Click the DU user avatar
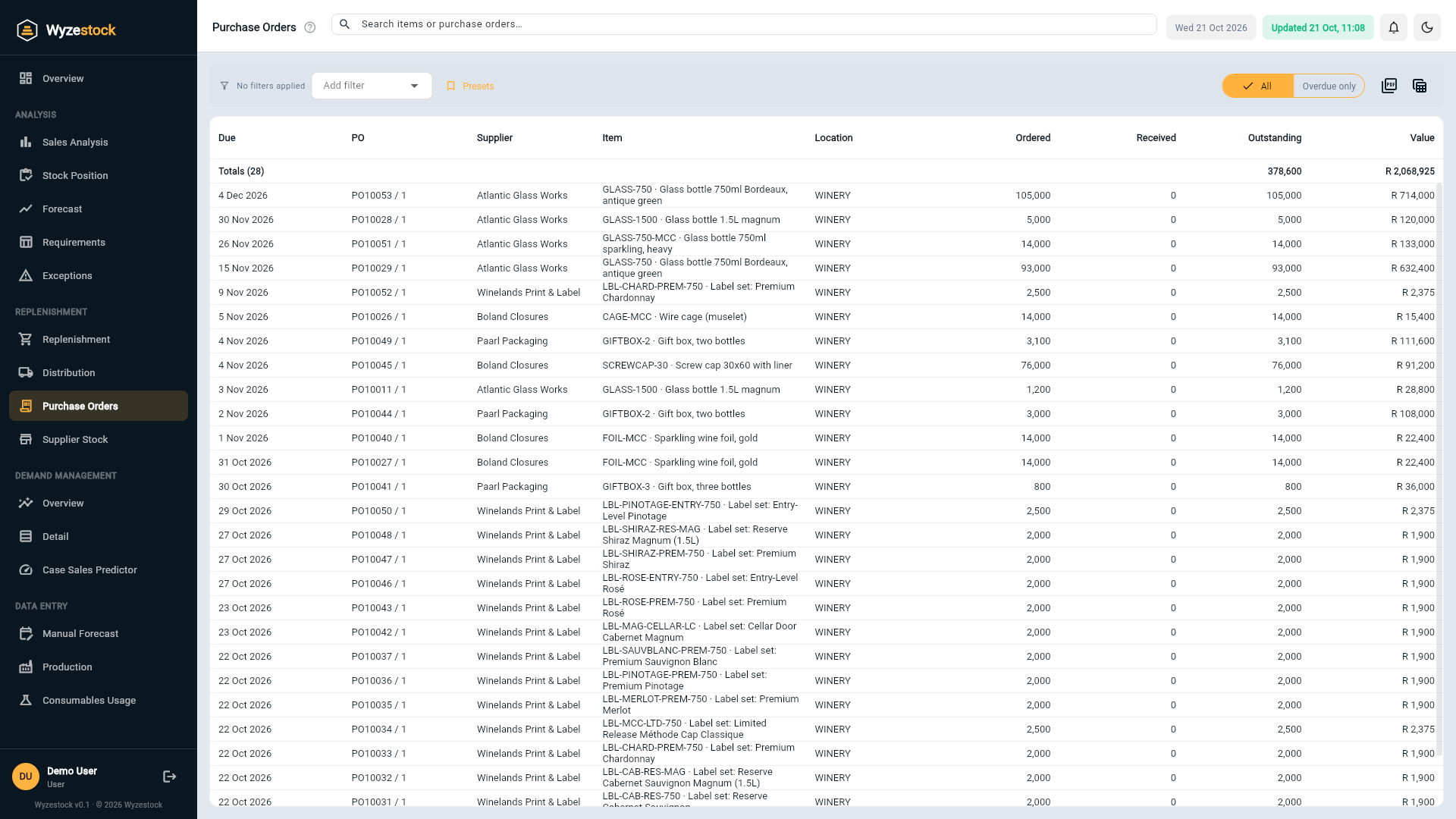Screen dimensions: 1456x819 [x=26, y=777]
